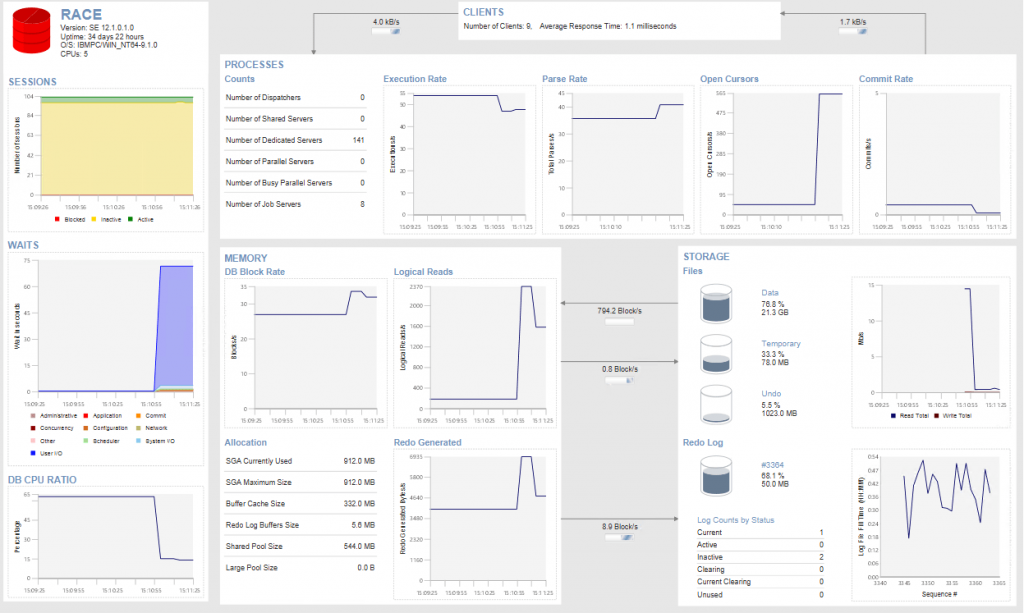This screenshot has height=613, width=1024.
Task: Select the Logical Reads chart
Action: pyautogui.click(x=475, y=353)
